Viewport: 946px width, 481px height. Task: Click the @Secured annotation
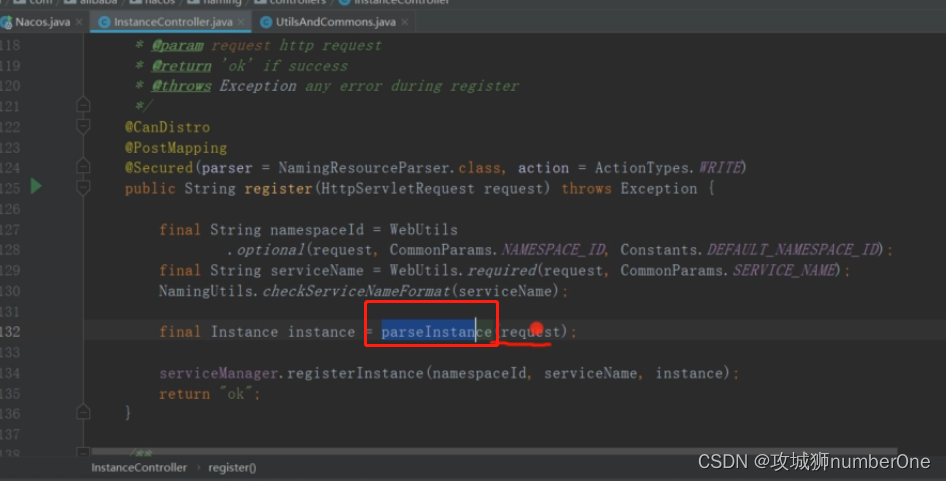tap(159, 168)
